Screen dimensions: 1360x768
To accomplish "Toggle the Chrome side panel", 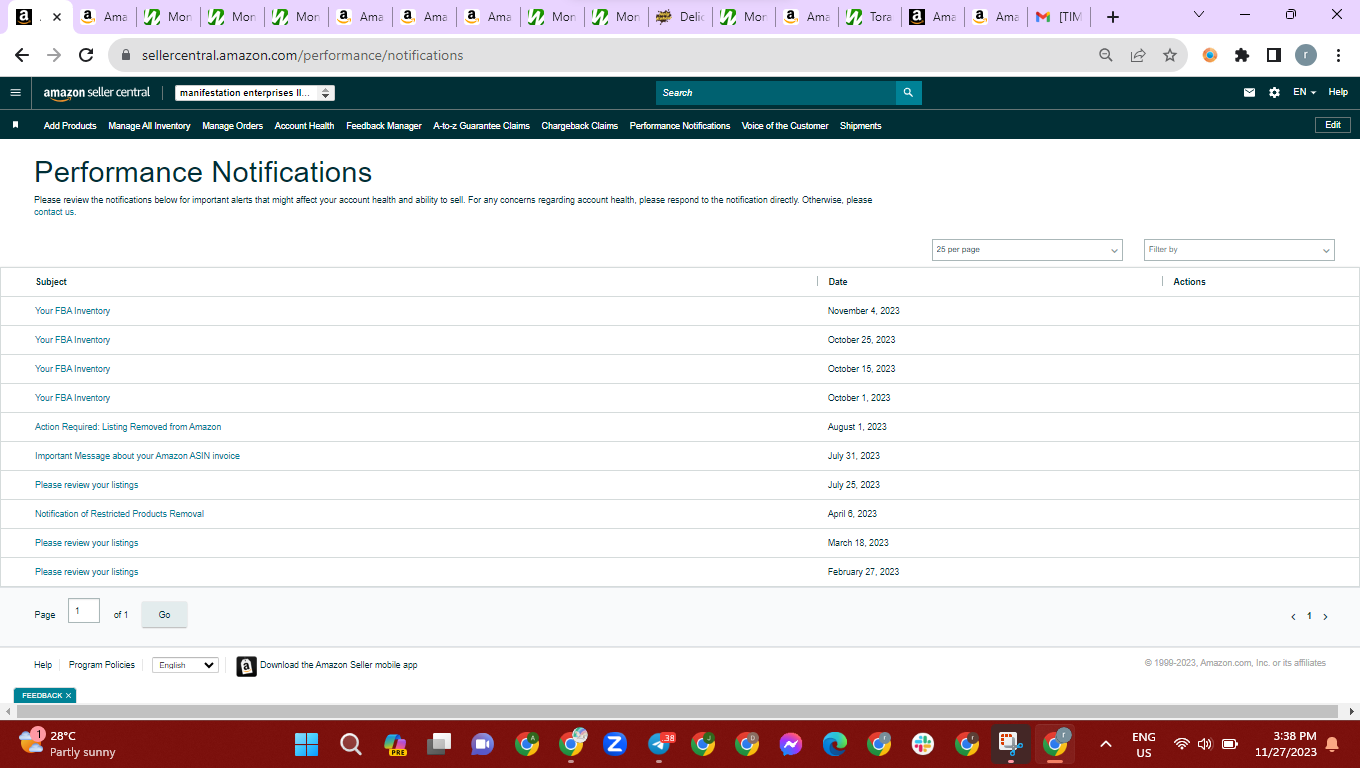I will tap(1274, 56).
